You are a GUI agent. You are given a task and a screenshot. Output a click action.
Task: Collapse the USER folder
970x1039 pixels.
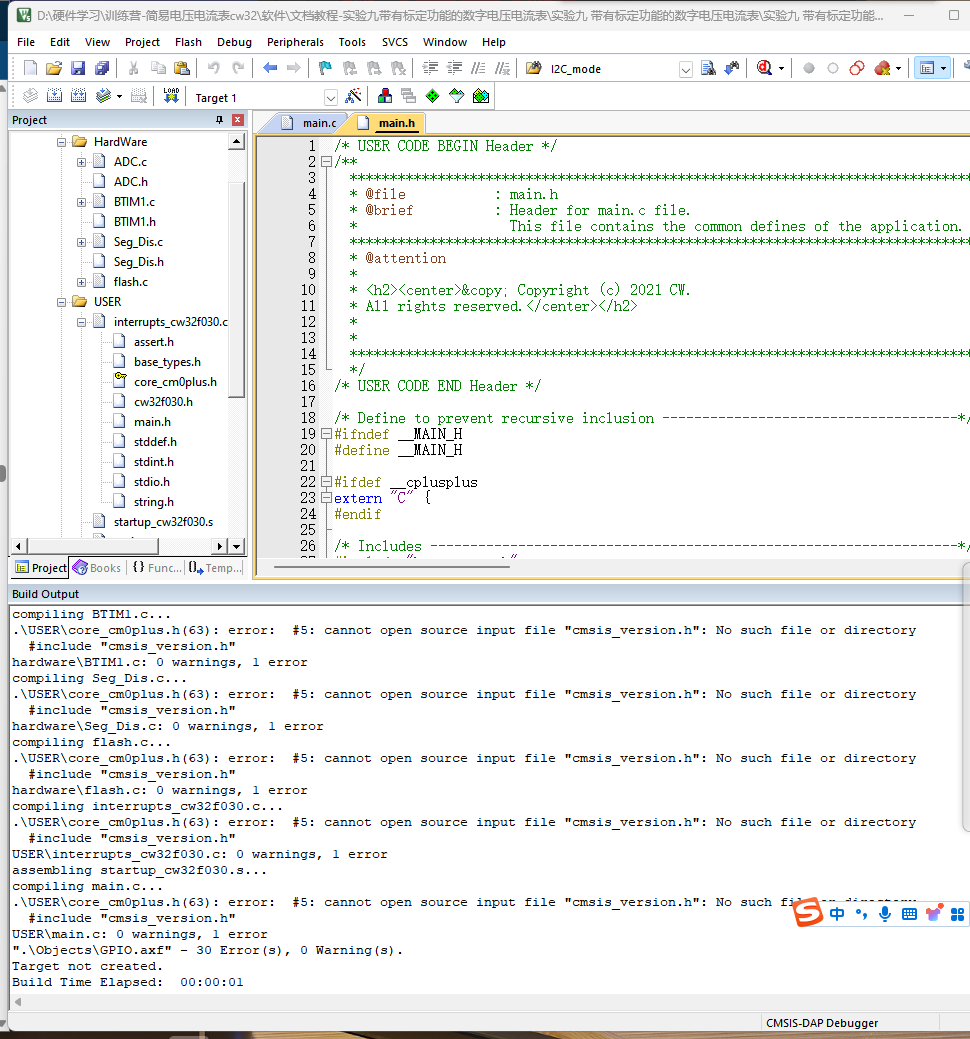[62, 302]
